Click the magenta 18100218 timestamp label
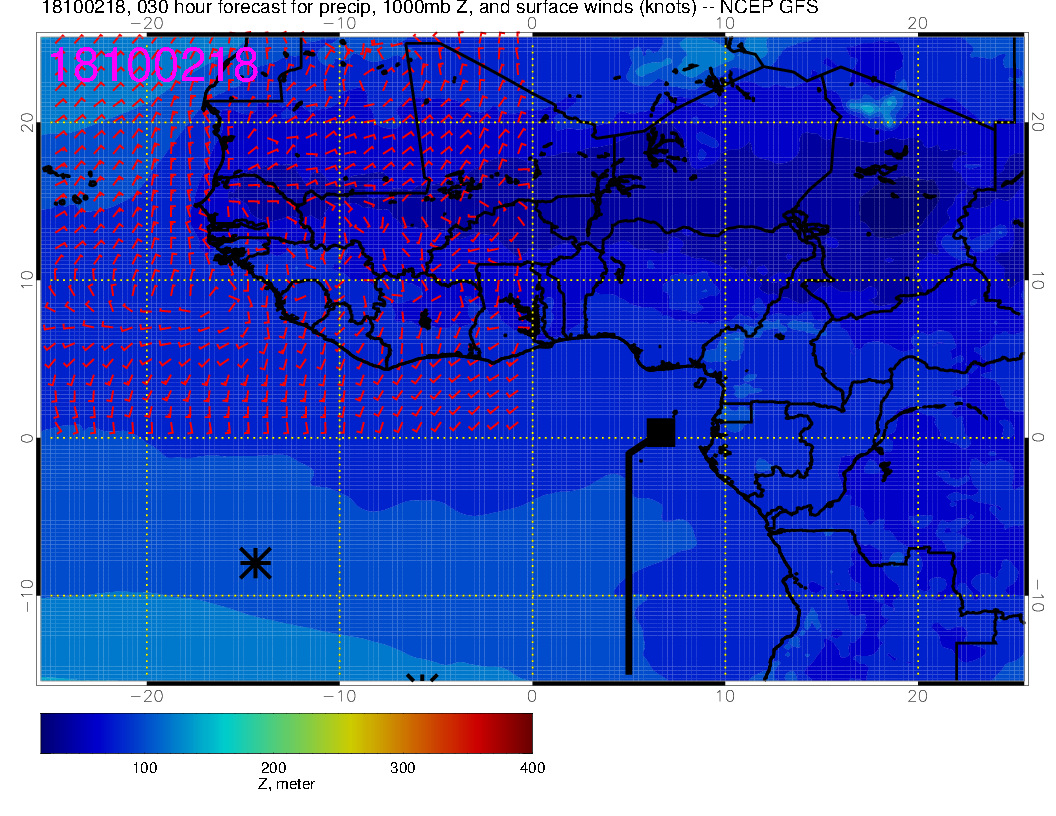The height and width of the screenshot is (816, 1056). click(x=154, y=66)
